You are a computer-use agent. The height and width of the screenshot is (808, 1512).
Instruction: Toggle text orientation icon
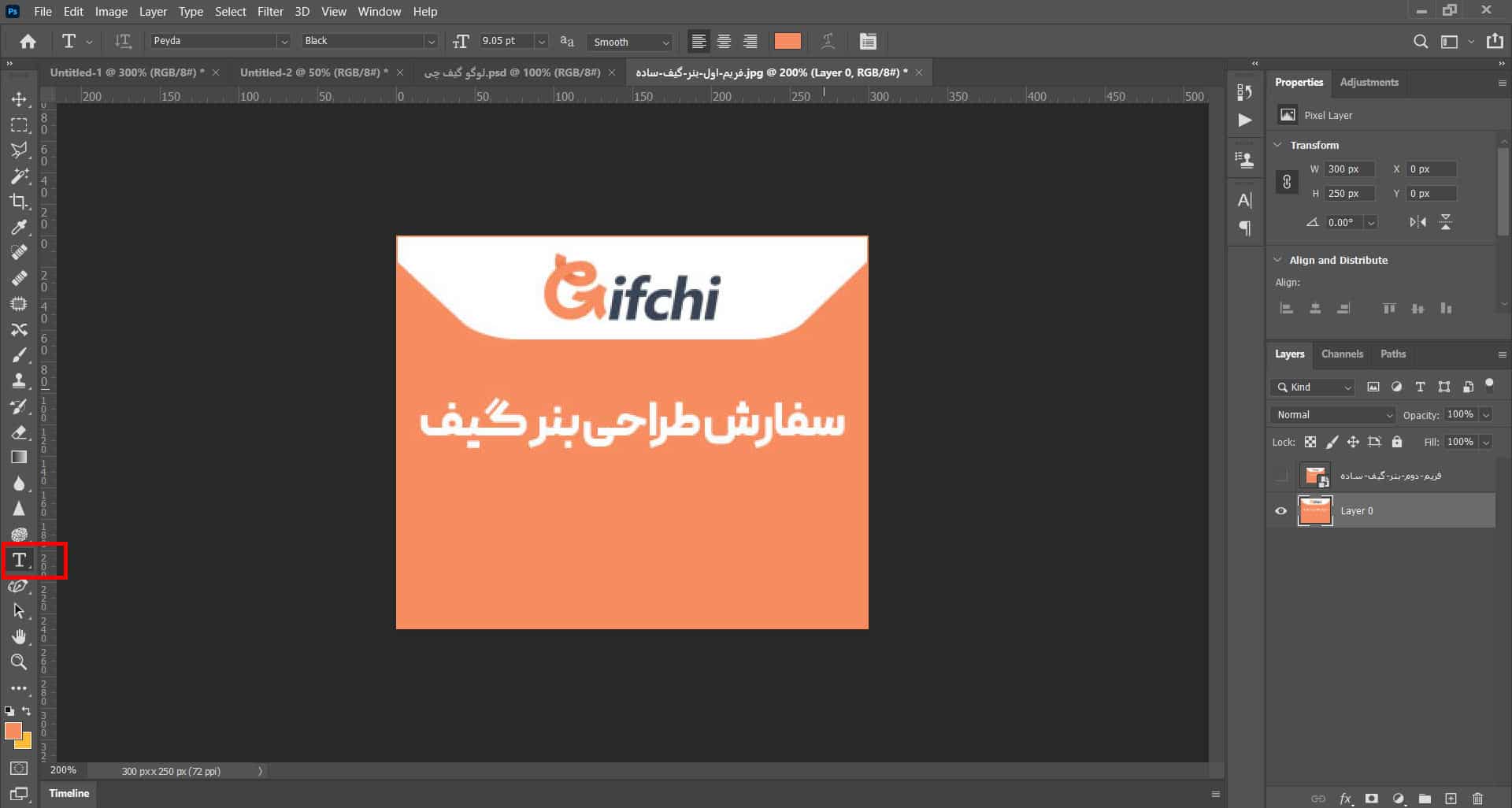click(123, 42)
